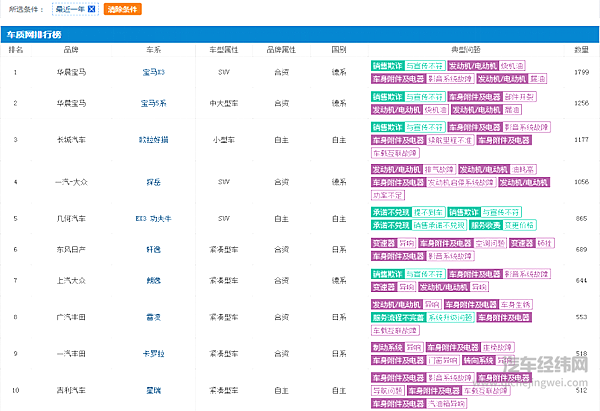This screenshot has width=600, height=411.
Task: Open the 卡罗拉 series link
Action: tap(153, 354)
